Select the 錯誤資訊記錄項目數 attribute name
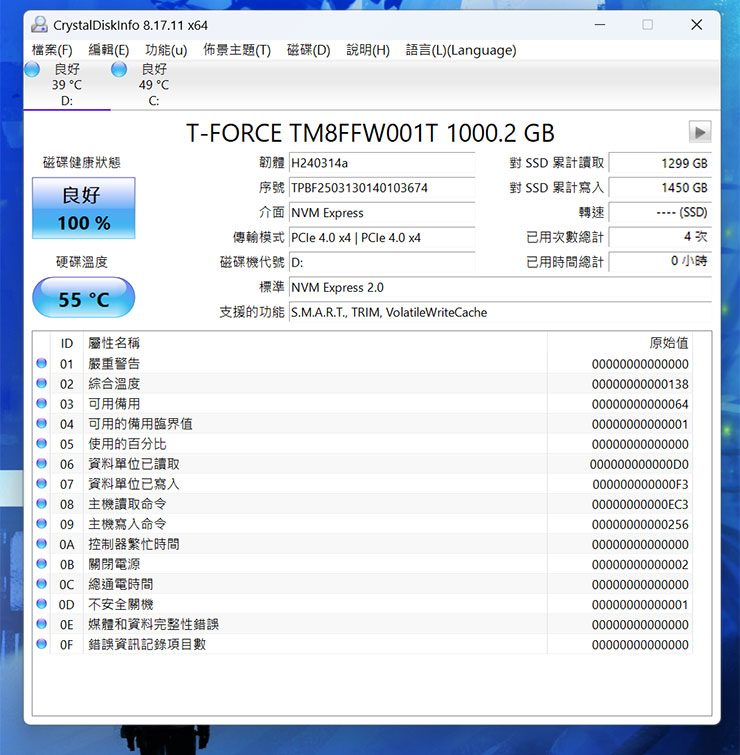The height and width of the screenshot is (755, 740). point(147,645)
